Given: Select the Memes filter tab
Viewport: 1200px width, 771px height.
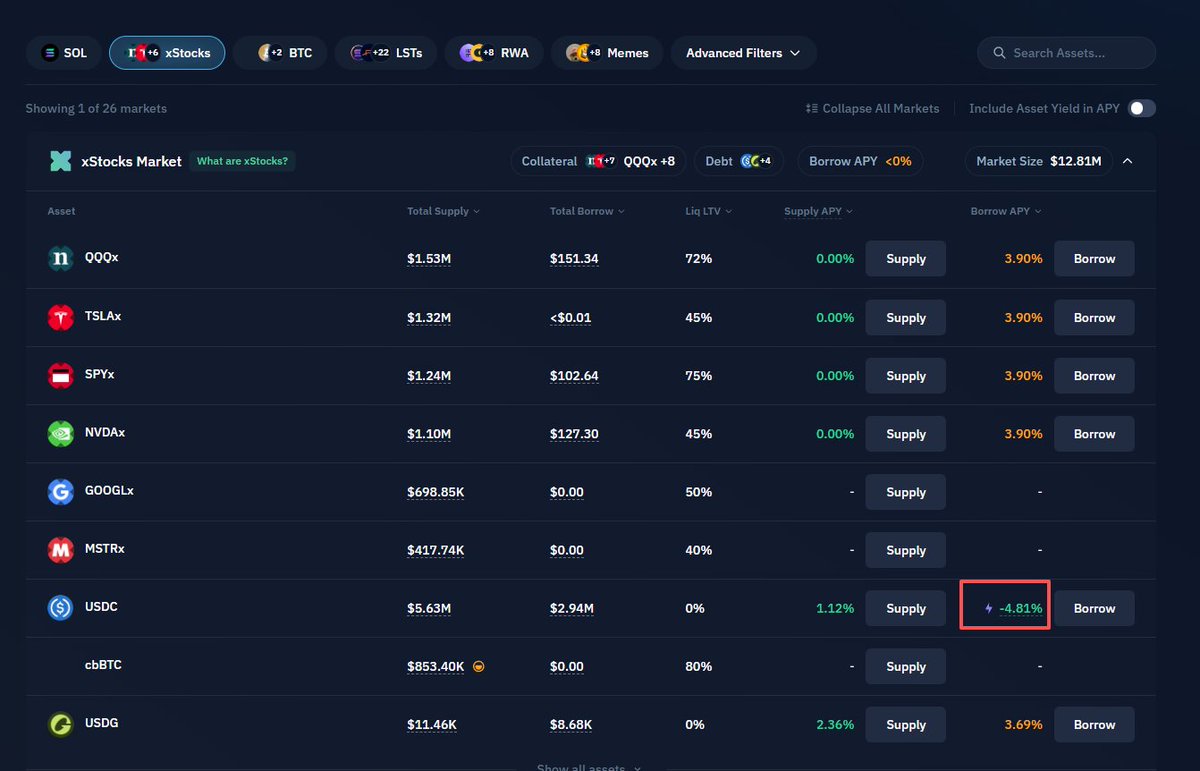Looking at the screenshot, I should click(x=607, y=53).
